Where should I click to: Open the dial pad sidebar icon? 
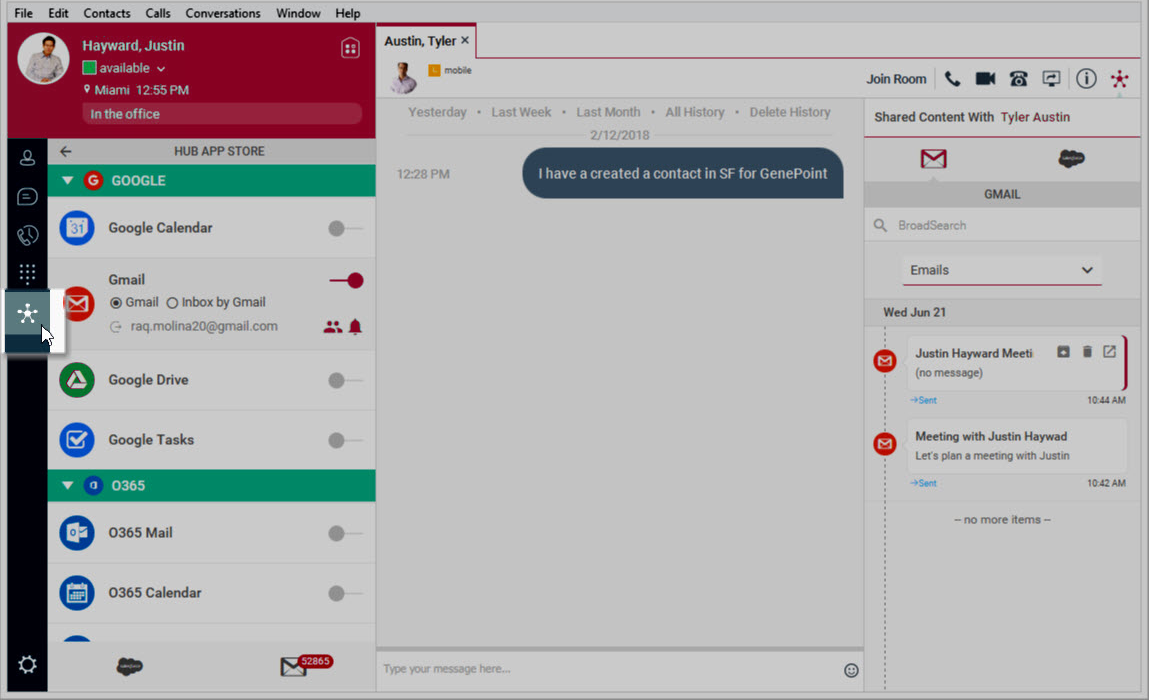pos(27,274)
